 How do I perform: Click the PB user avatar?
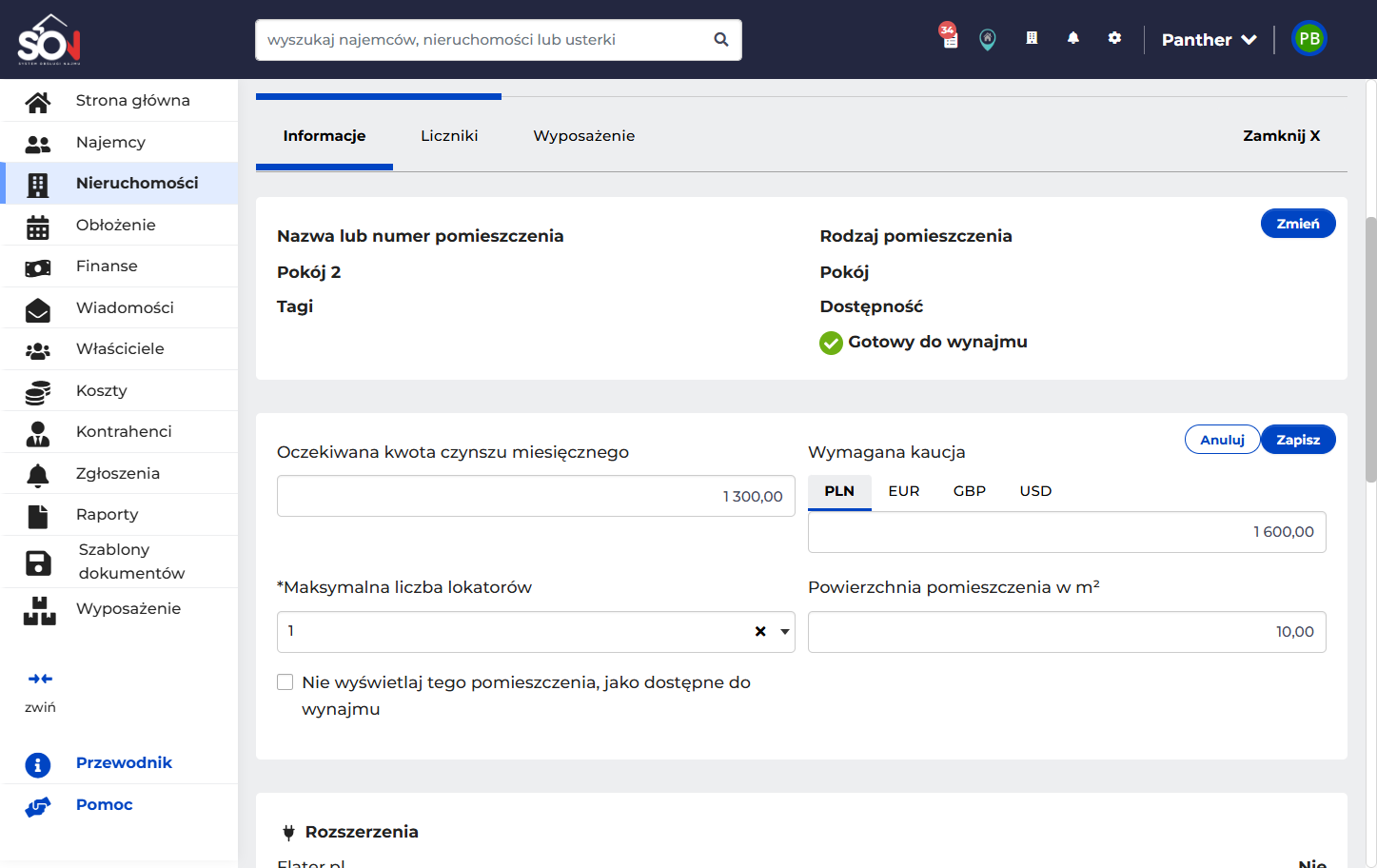pos(1309,39)
